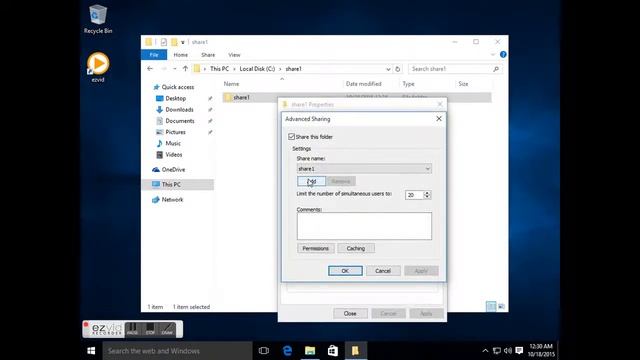Open the Recycle Bin desktop icon
Screen dimensions: 640x360
pyautogui.click(x=98, y=19)
